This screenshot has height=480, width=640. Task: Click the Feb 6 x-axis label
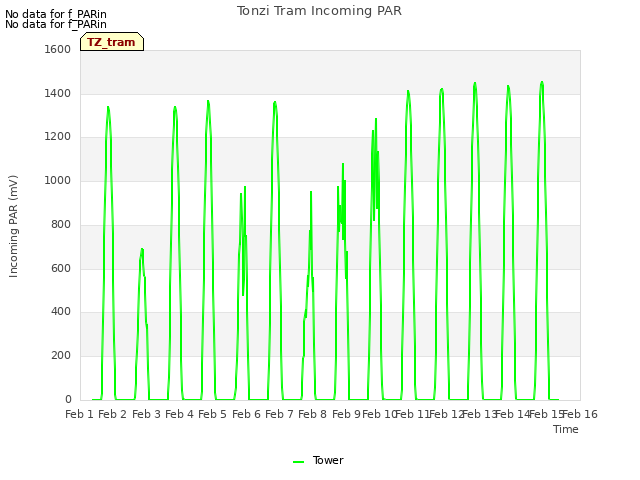[246, 414]
